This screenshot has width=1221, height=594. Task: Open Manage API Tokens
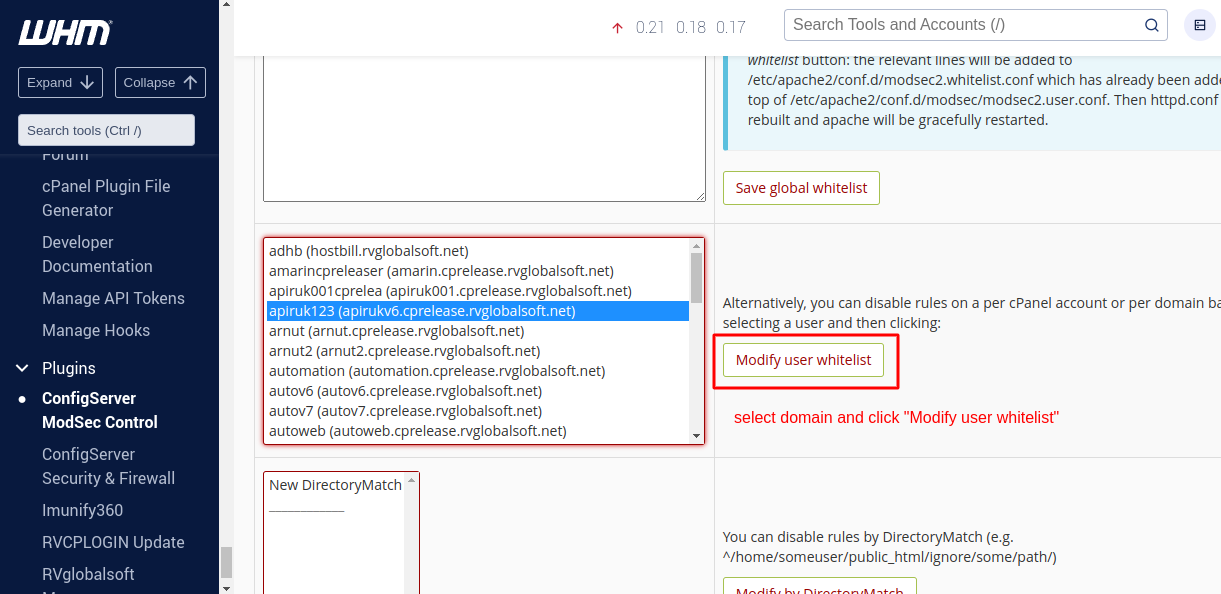(x=113, y=298)
